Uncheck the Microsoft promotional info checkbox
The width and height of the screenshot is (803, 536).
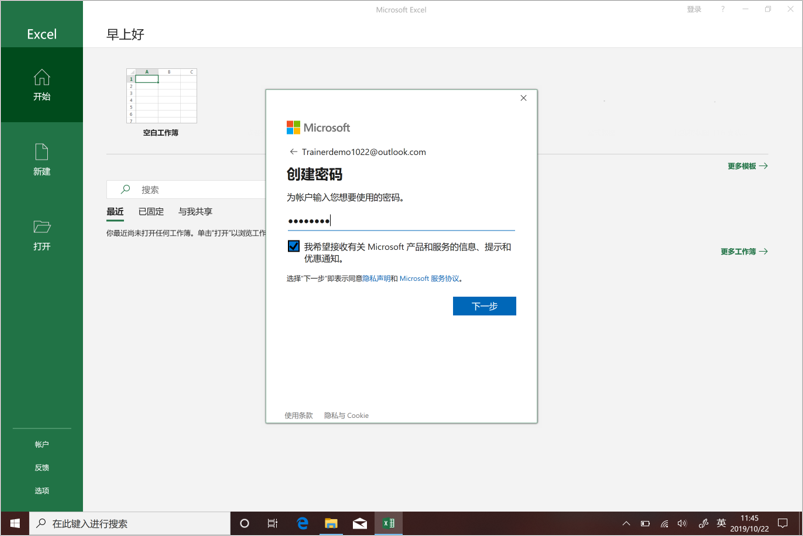(x=293, y=247)
